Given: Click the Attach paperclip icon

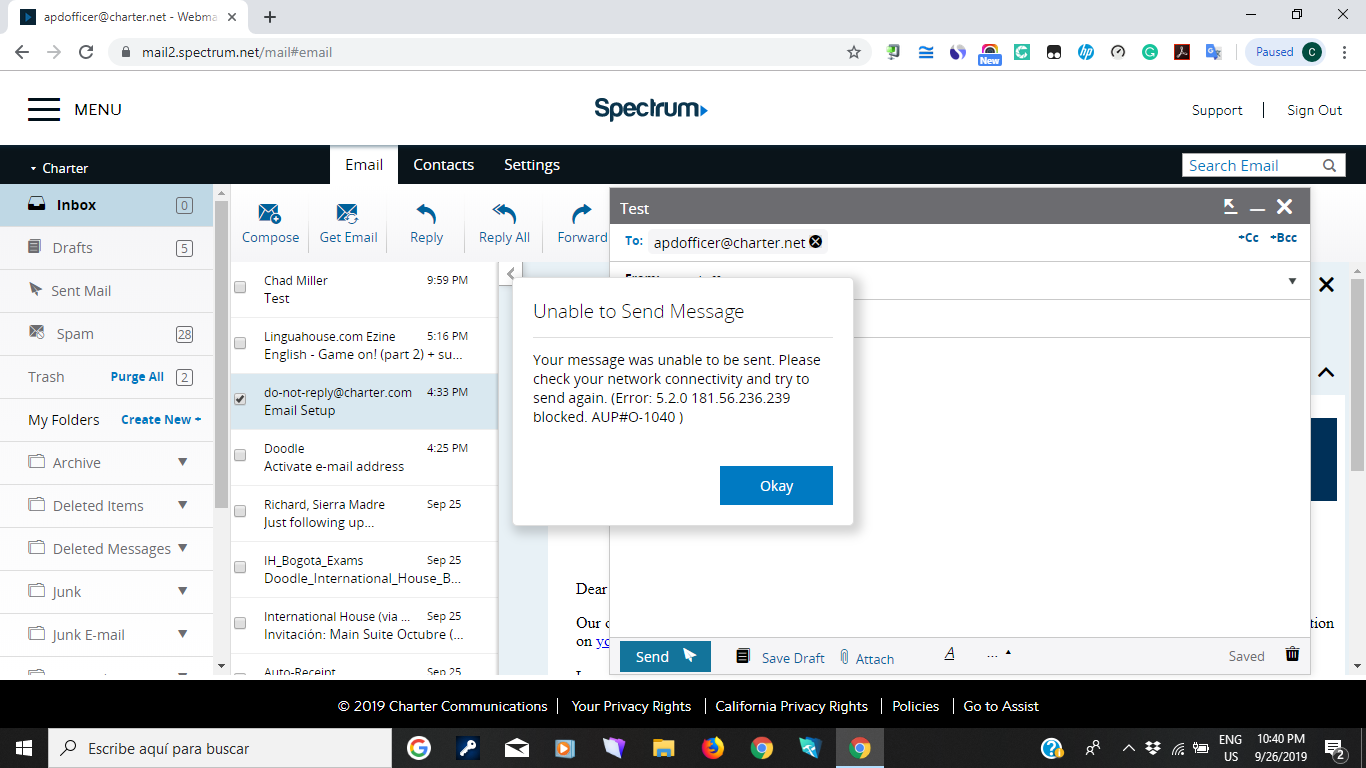Looking at the screenshot, I should [844, 657].
